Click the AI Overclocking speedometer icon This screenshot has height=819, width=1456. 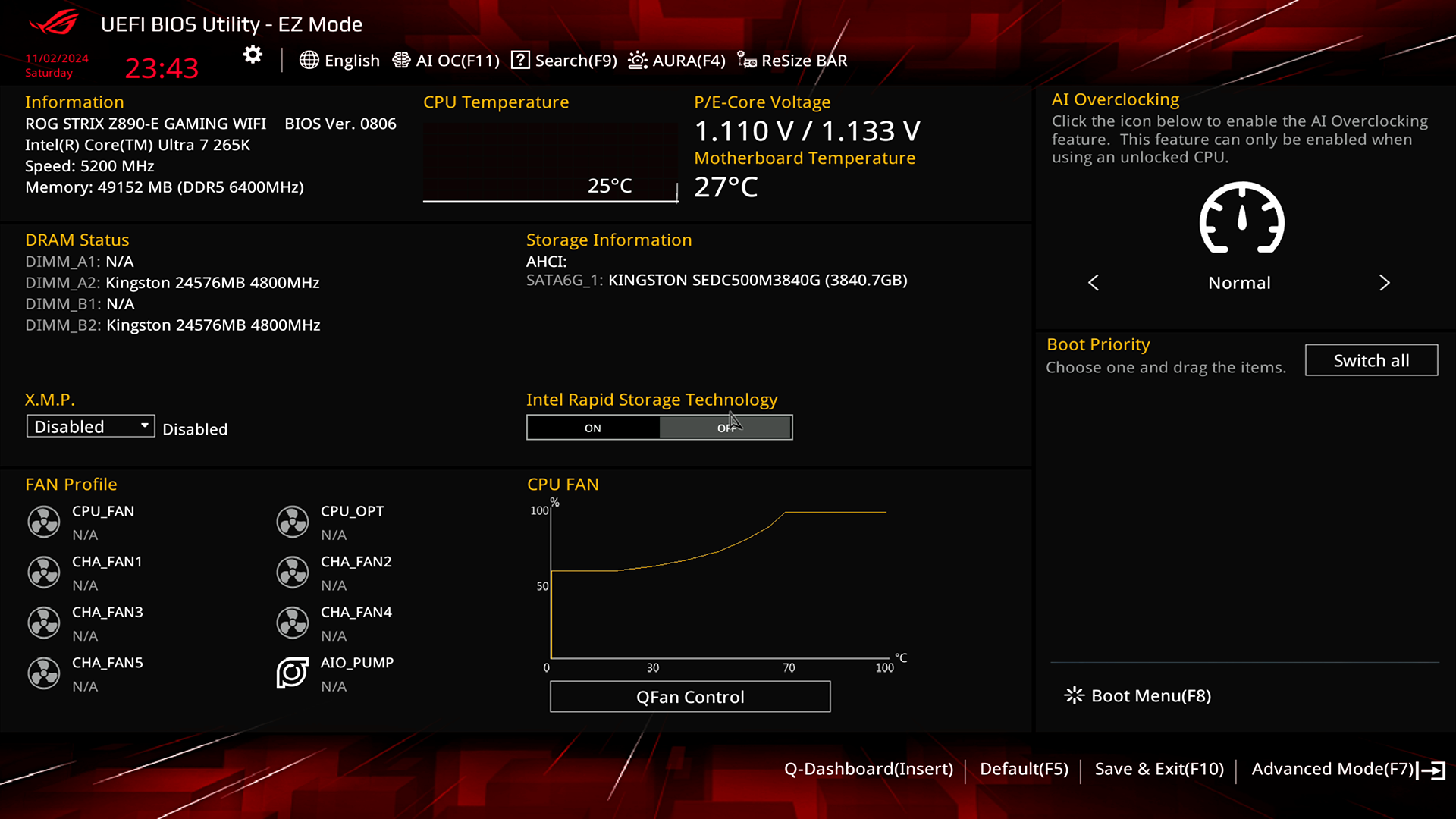(x=1241, y=218)
